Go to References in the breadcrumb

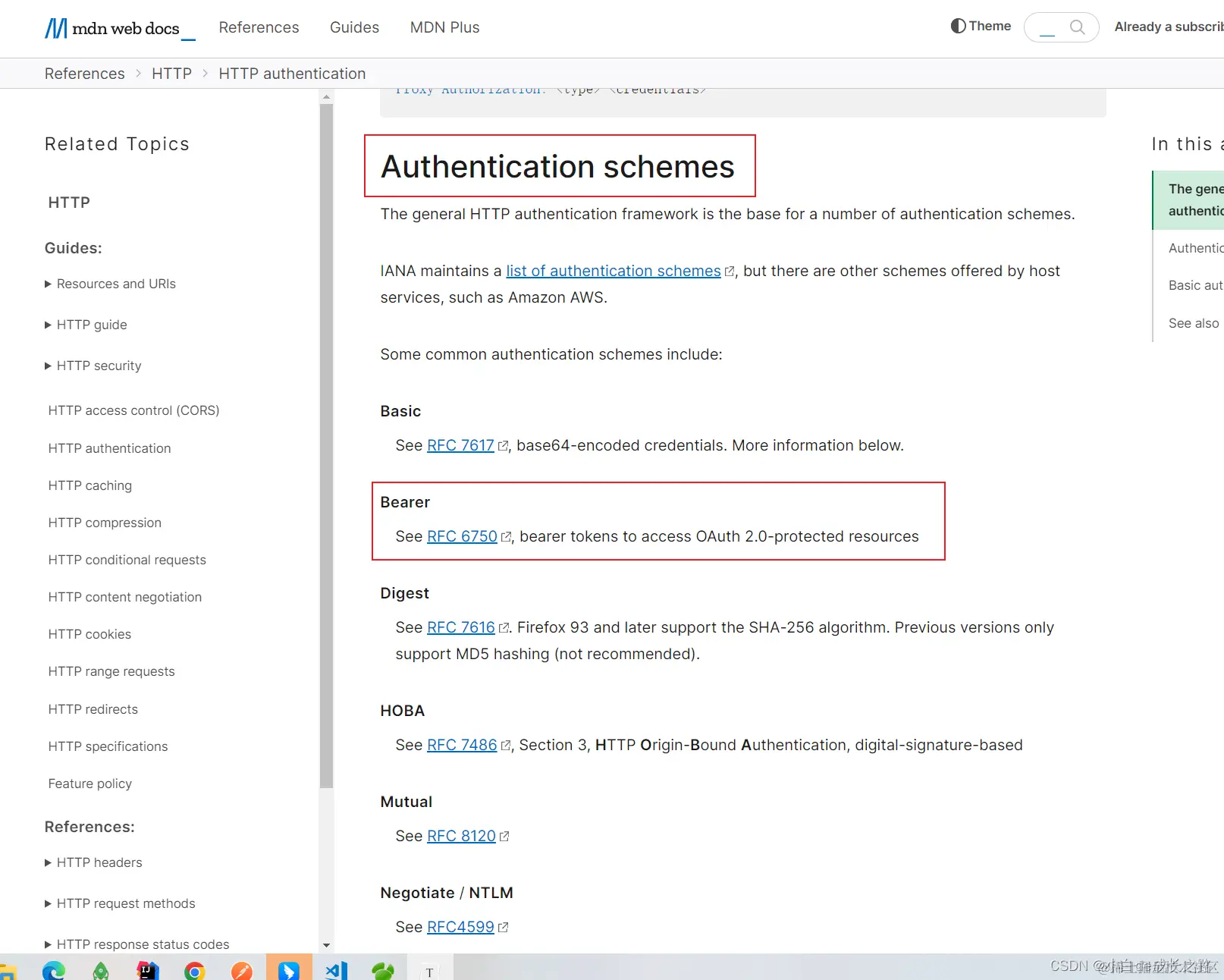point(85,74)
